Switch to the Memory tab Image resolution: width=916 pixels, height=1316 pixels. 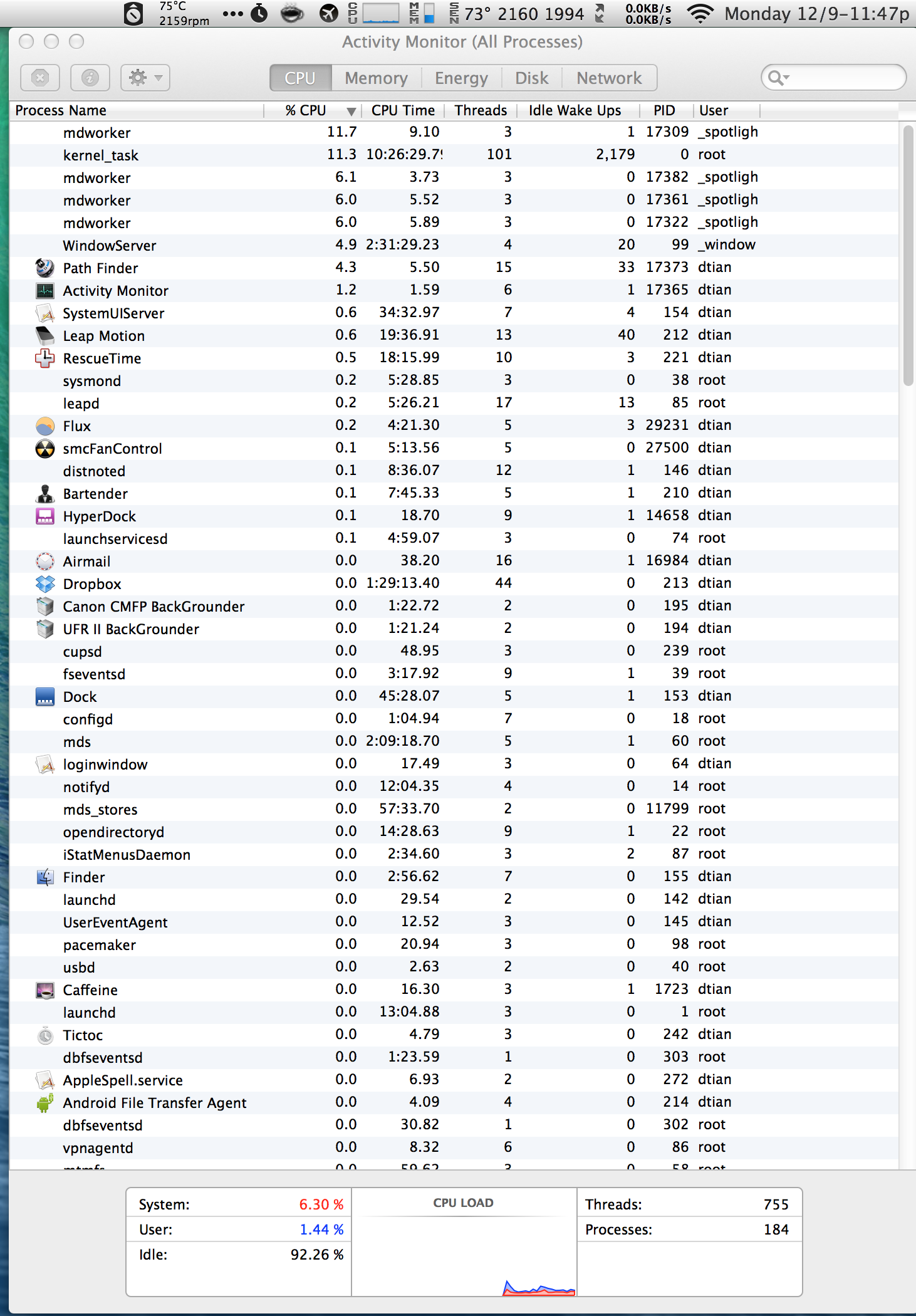[376, 78]
